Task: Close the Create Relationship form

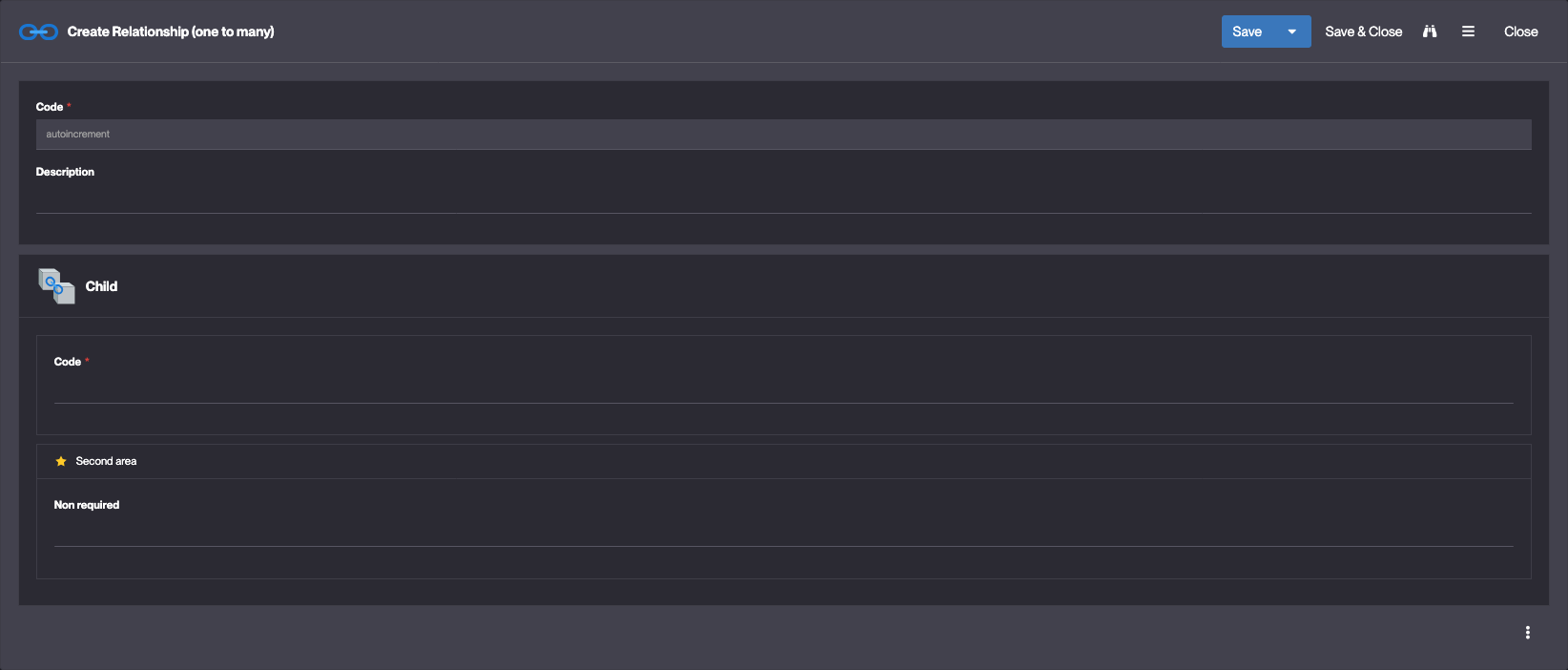Action: 1520,31
